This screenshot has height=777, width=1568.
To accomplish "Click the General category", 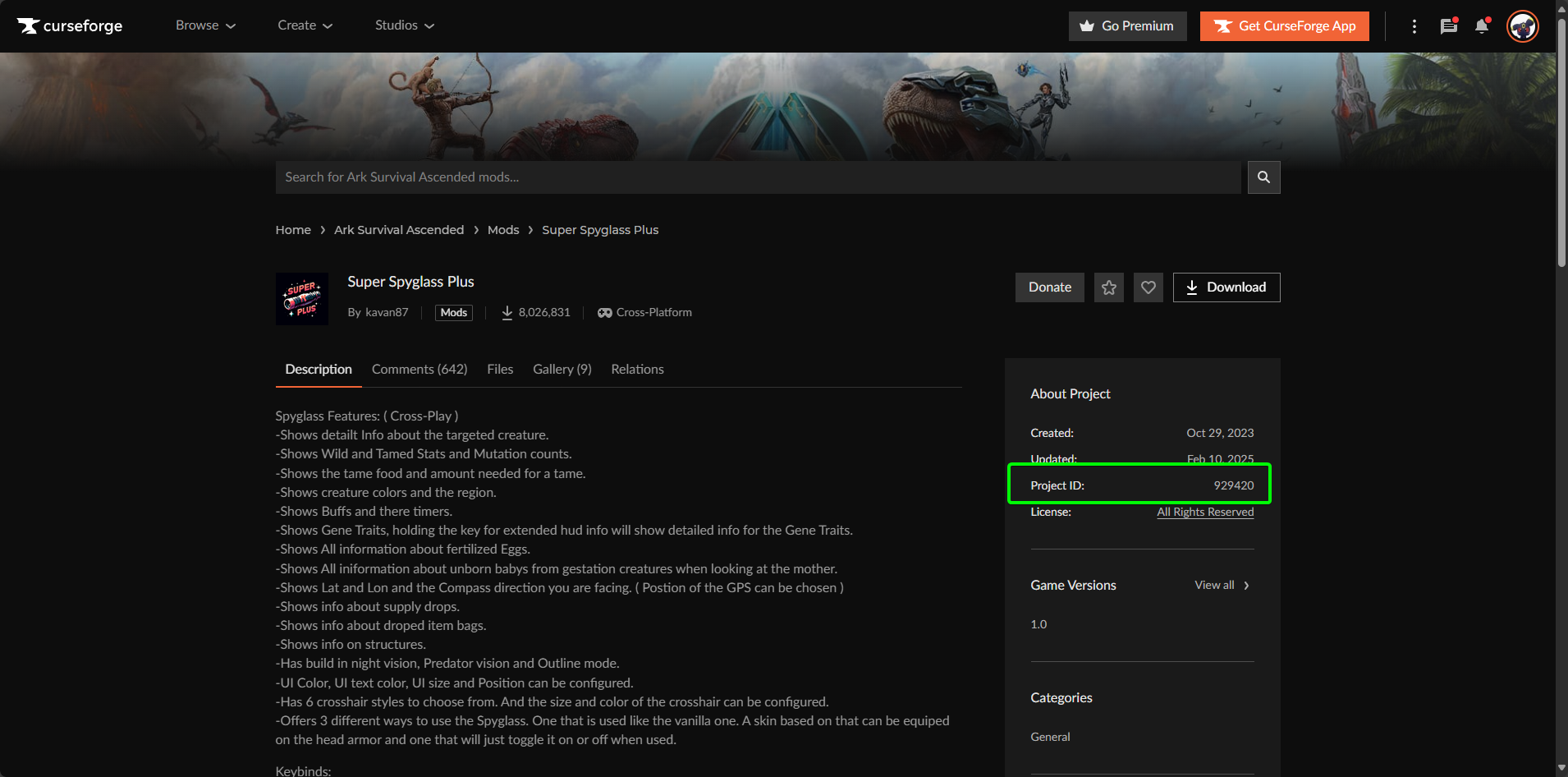I will [x=1050, y=737].
